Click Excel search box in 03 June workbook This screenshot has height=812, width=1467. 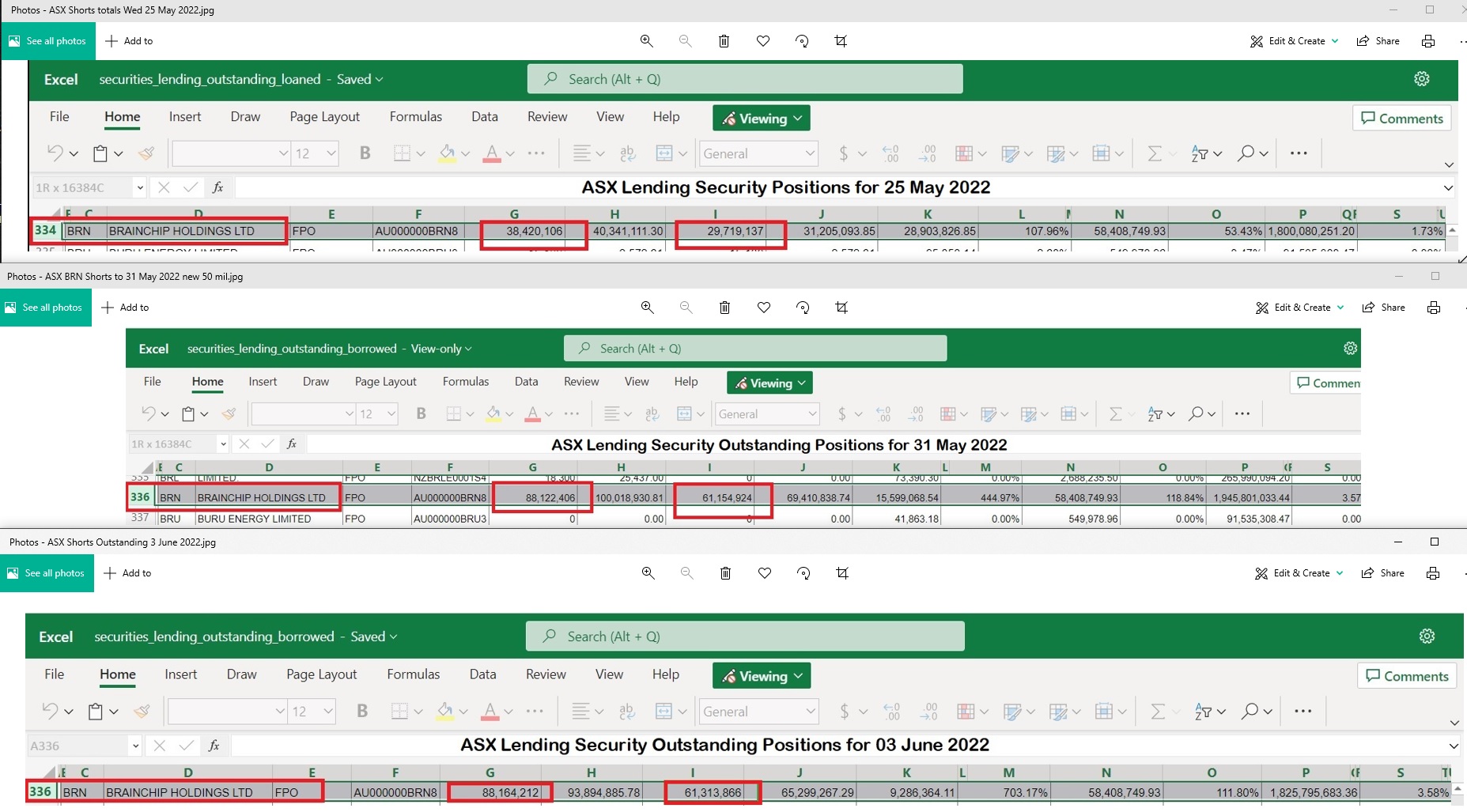click(x=744, y=636)
